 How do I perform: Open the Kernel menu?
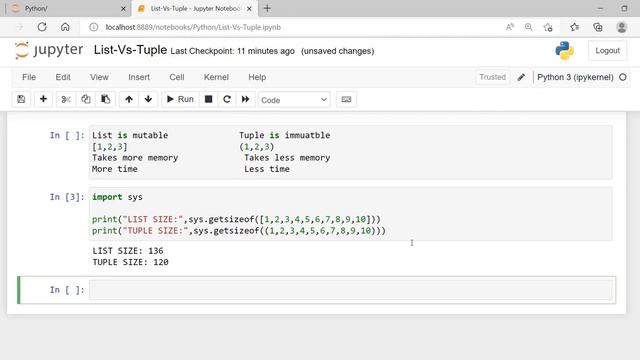(216, 77)
